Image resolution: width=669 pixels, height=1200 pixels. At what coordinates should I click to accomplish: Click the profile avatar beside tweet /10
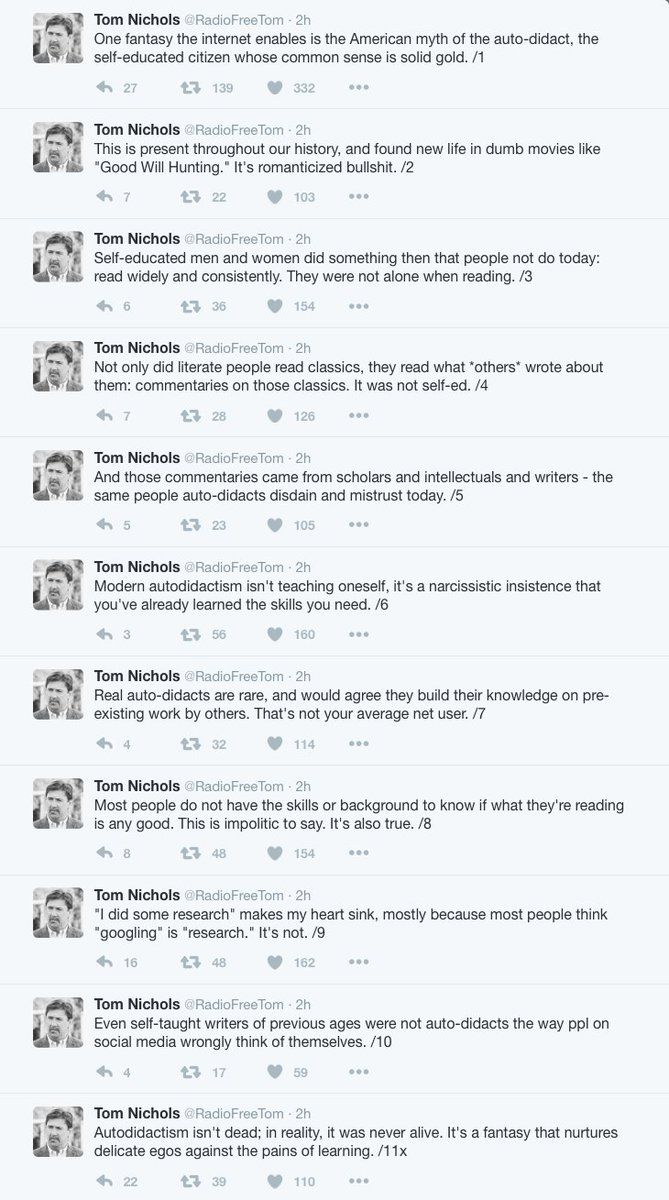click(x=58, y=1022)
